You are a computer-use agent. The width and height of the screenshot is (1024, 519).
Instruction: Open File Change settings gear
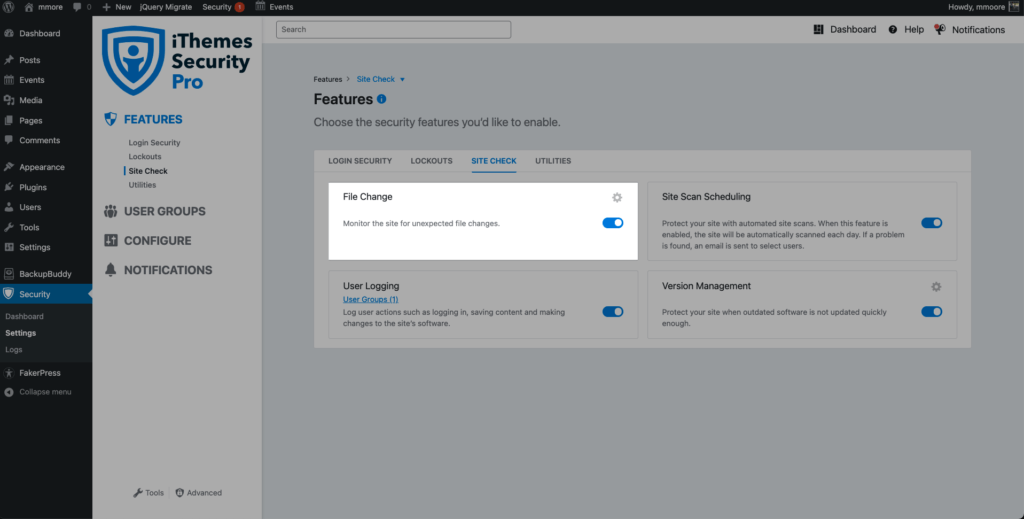616,197
